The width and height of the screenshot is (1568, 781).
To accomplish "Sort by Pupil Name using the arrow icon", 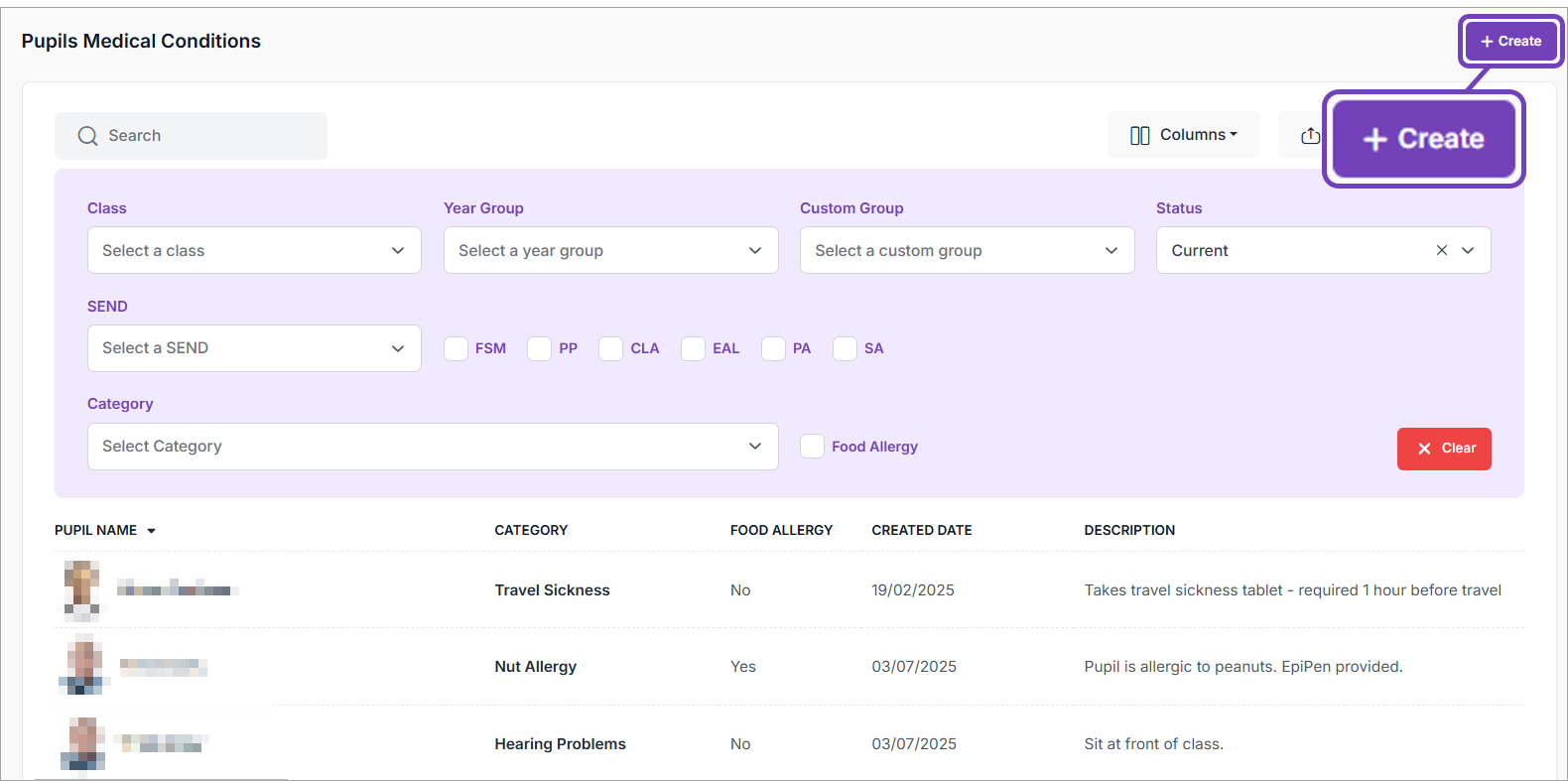I will (x=152, y=531).
